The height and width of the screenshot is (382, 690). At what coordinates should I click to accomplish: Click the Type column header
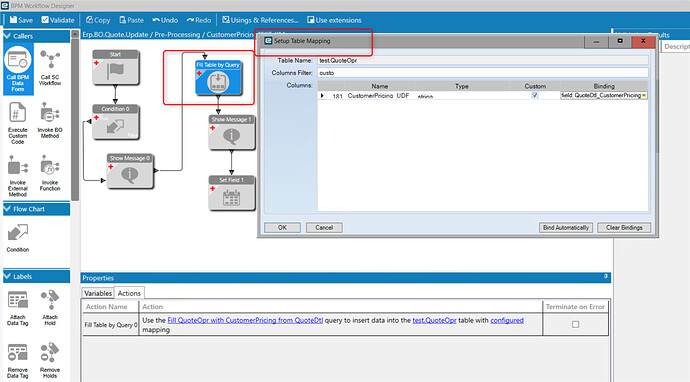[x=462, y=86]
